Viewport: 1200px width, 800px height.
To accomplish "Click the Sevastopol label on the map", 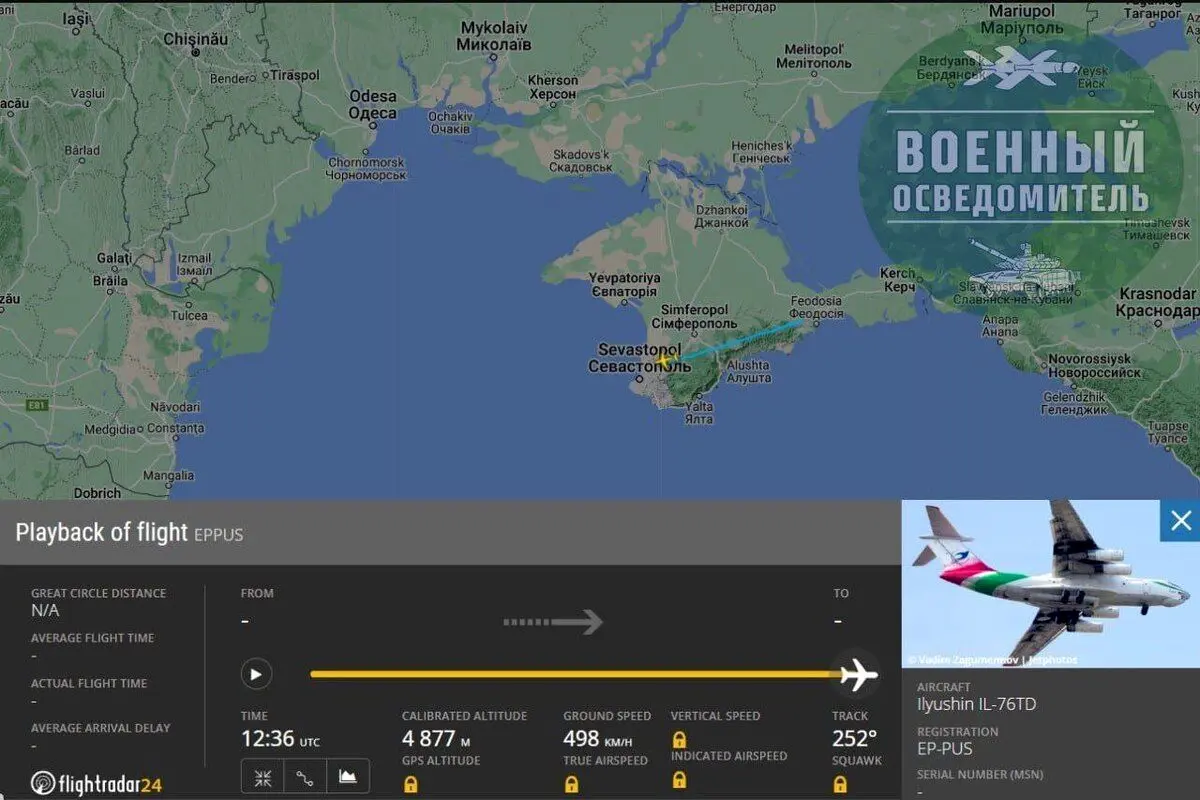I will [x=639, y=358].
